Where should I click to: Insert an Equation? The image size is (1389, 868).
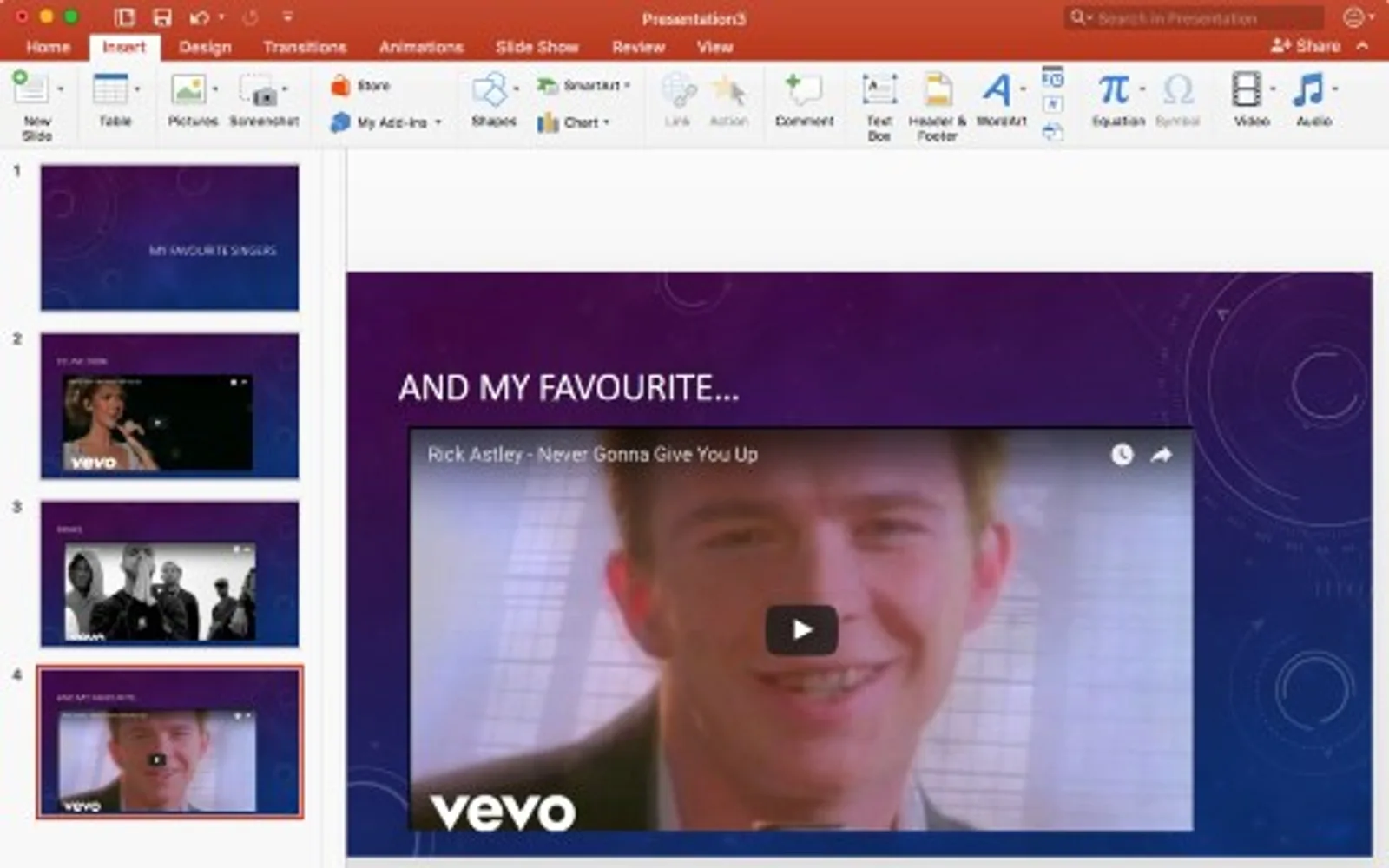point(1118,100)
